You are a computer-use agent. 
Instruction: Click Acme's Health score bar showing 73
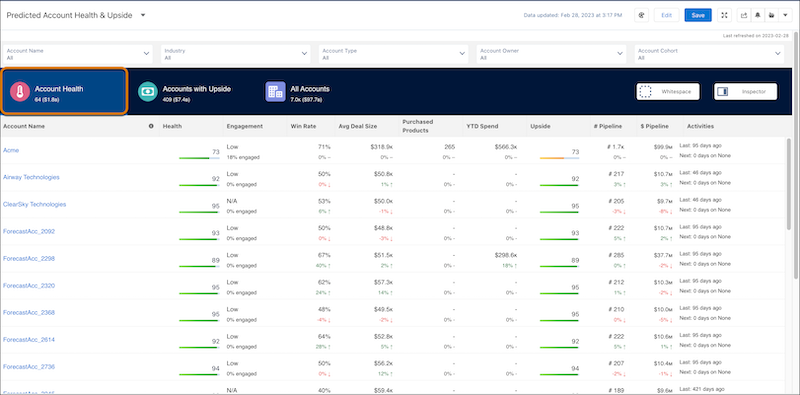pyautogui.click(x=199, y=158)
